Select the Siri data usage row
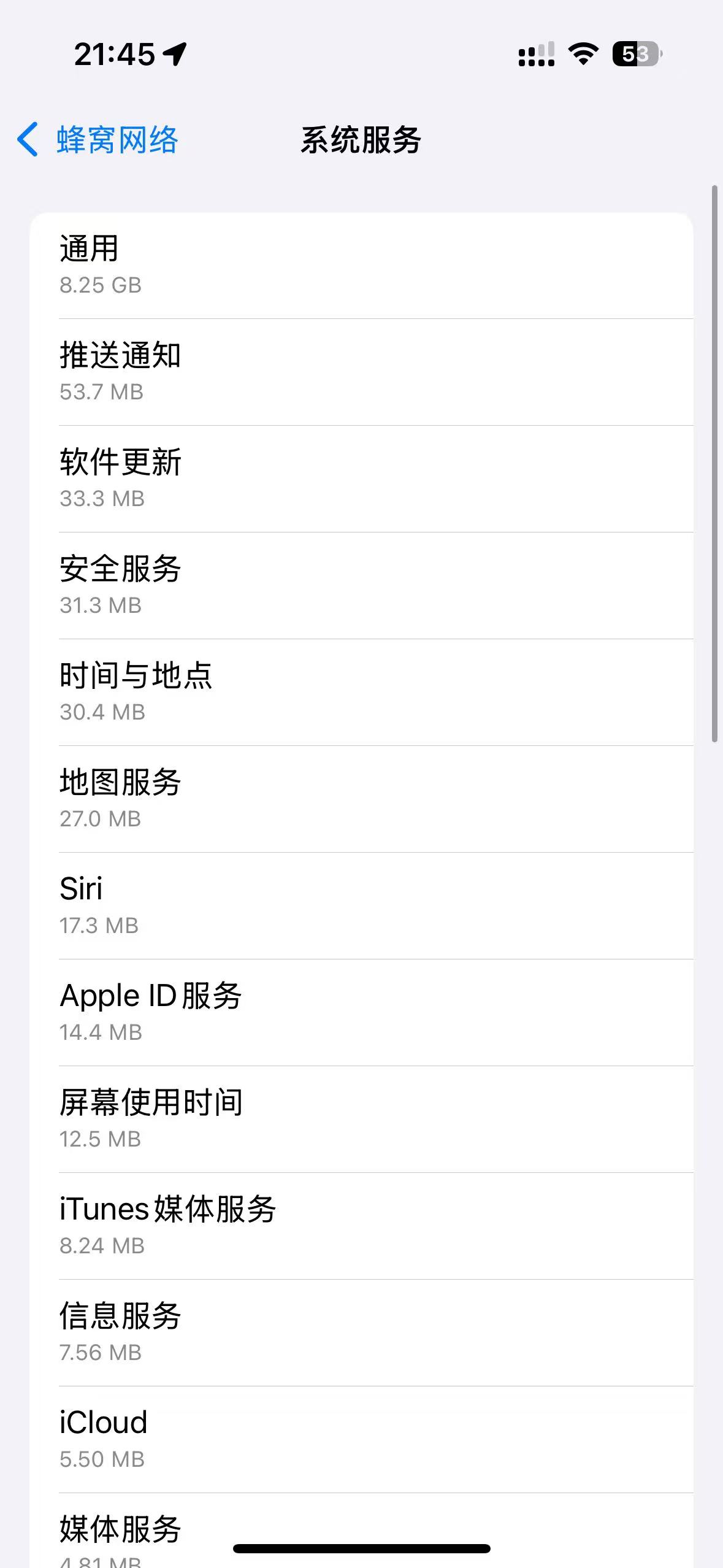Screen dimensions: 723x1568 click(x=361, y=905)
